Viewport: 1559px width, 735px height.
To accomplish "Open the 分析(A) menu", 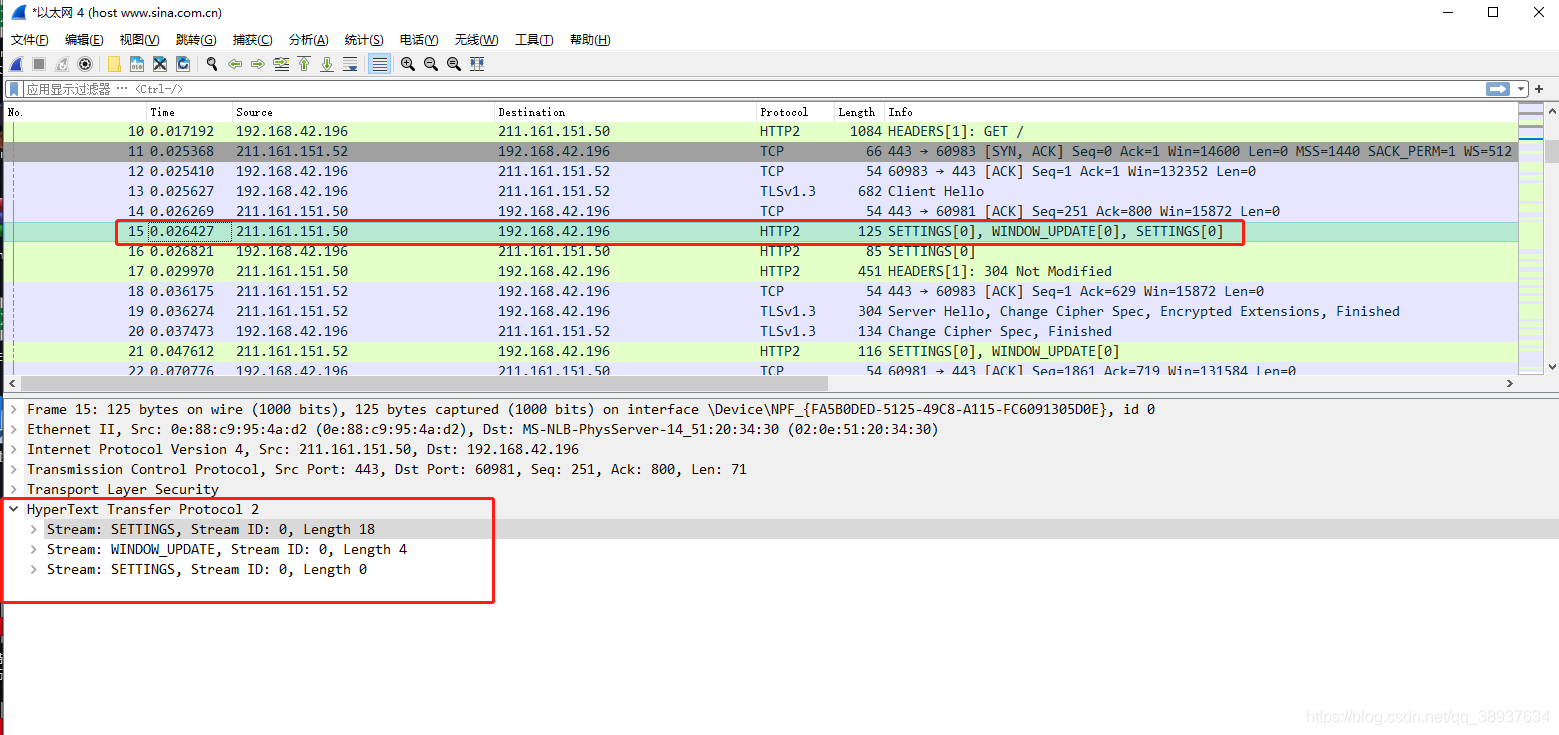I will point(308,40).
